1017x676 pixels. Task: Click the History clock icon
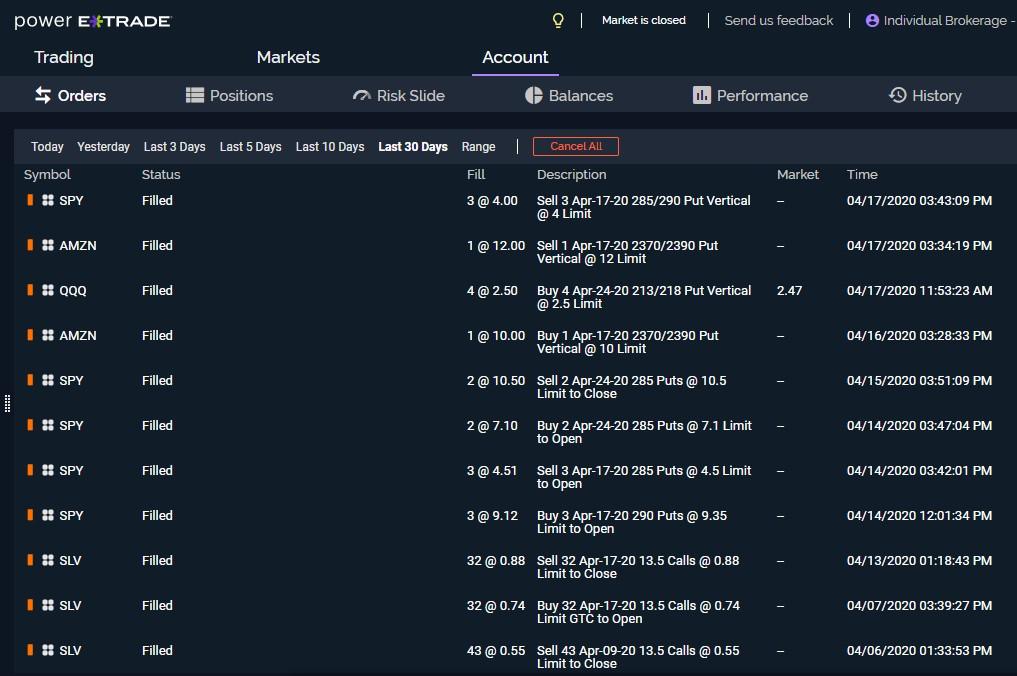(x=898, y=95)
